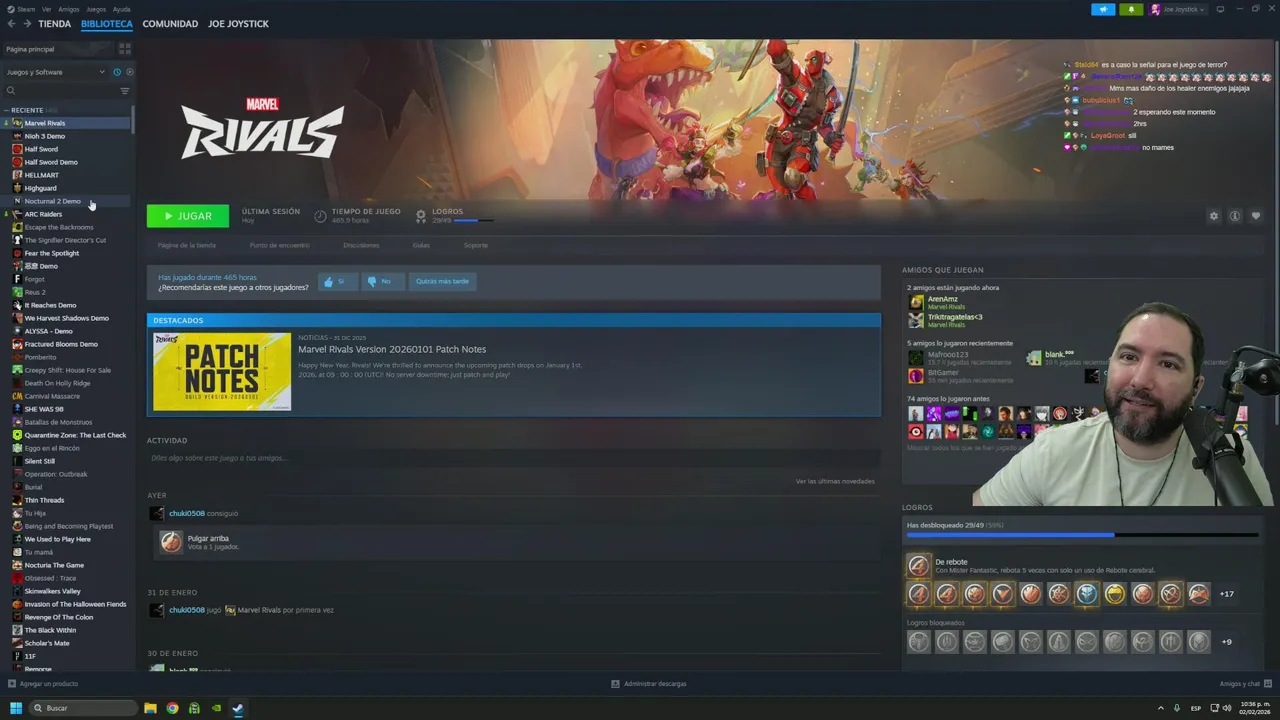This screenshot has height=720, width=1280.
Task: Open the Guías link
Action: [421, 245]
